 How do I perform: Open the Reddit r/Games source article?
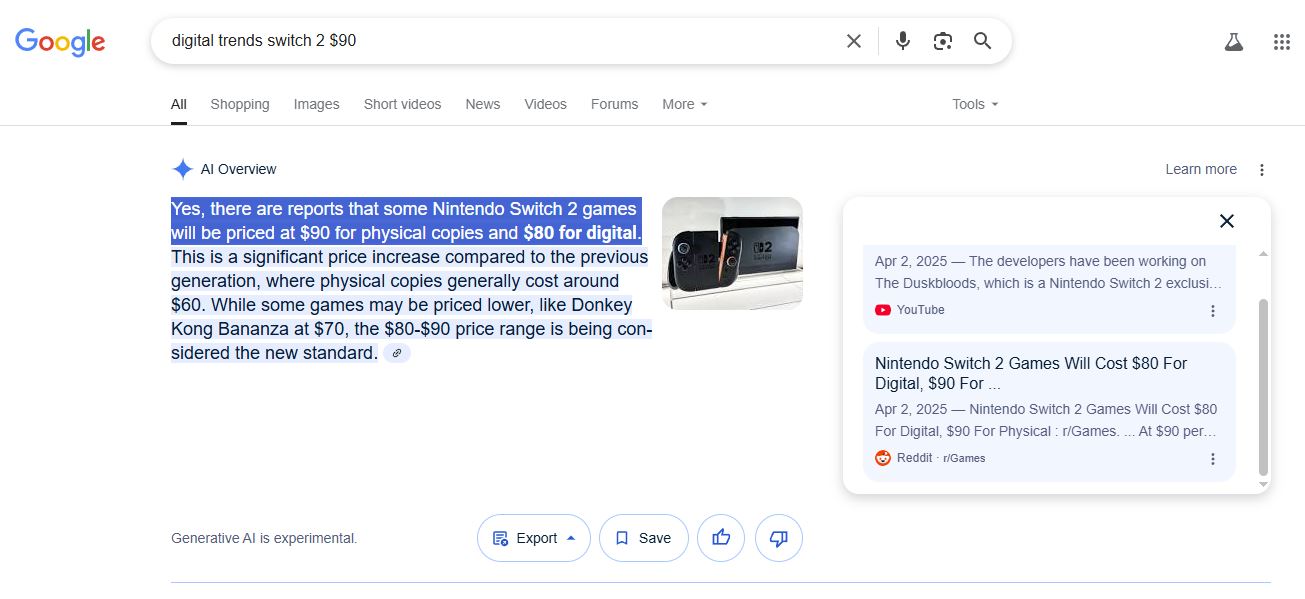[x=1030, y=373]
